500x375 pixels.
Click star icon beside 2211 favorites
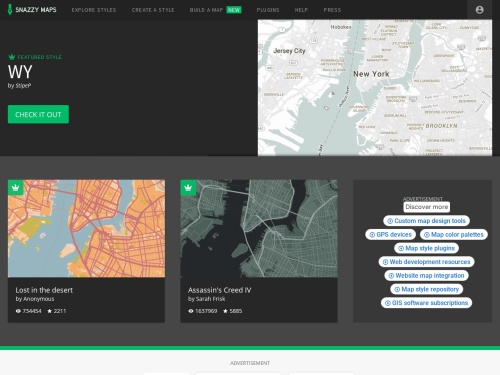click(50, 311)
